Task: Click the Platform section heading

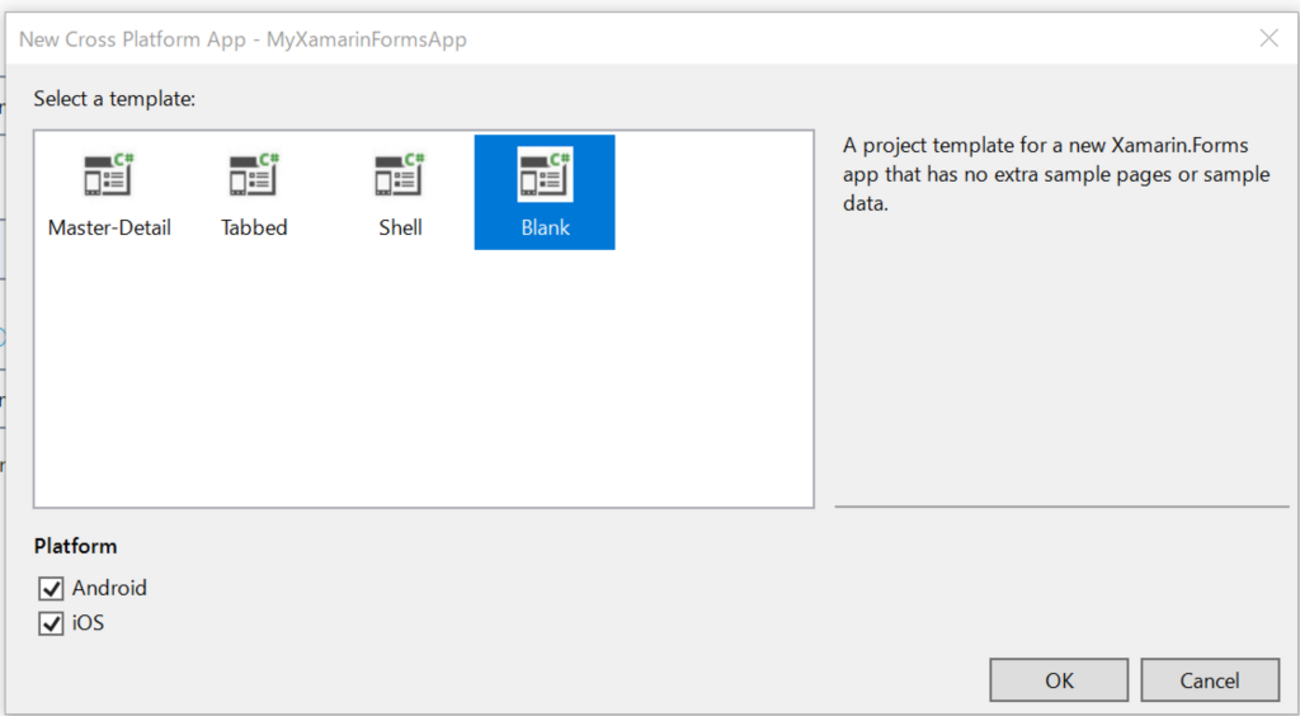Action: tap(75, 546)
